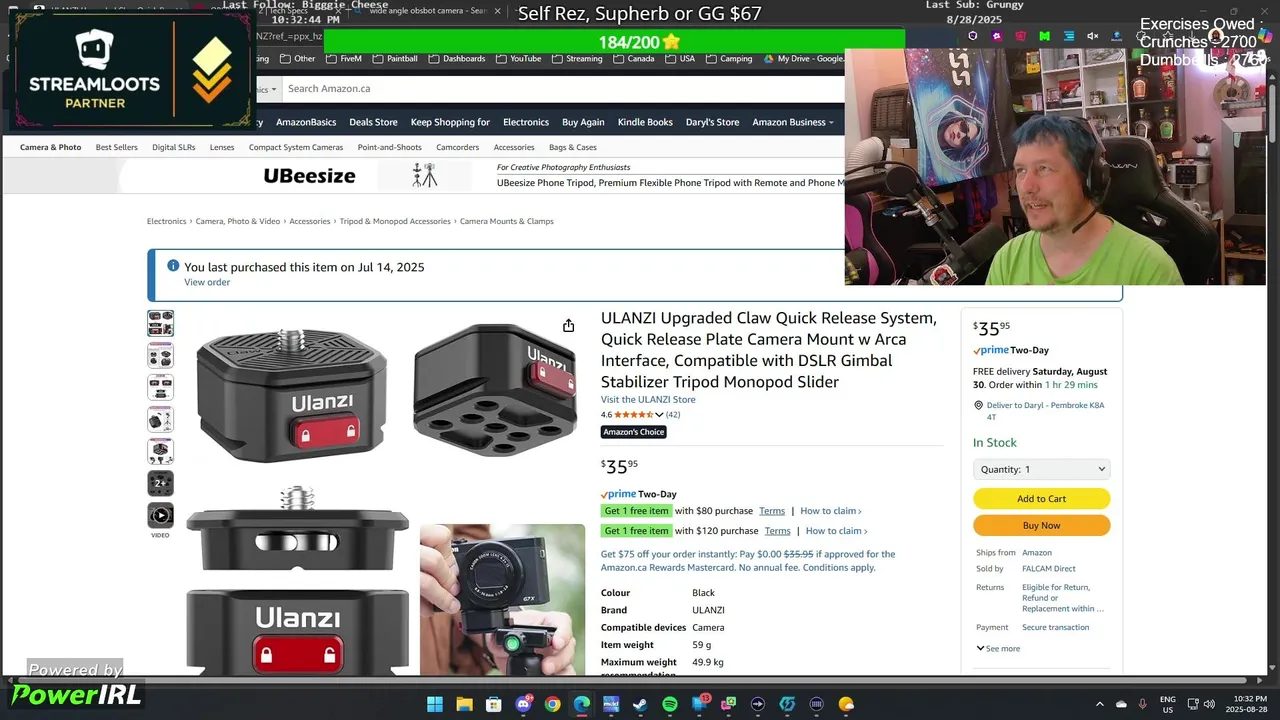Open Discord from the taskbar
Image resolution: width=1280 pixels, height=720 pixels.
523,704
